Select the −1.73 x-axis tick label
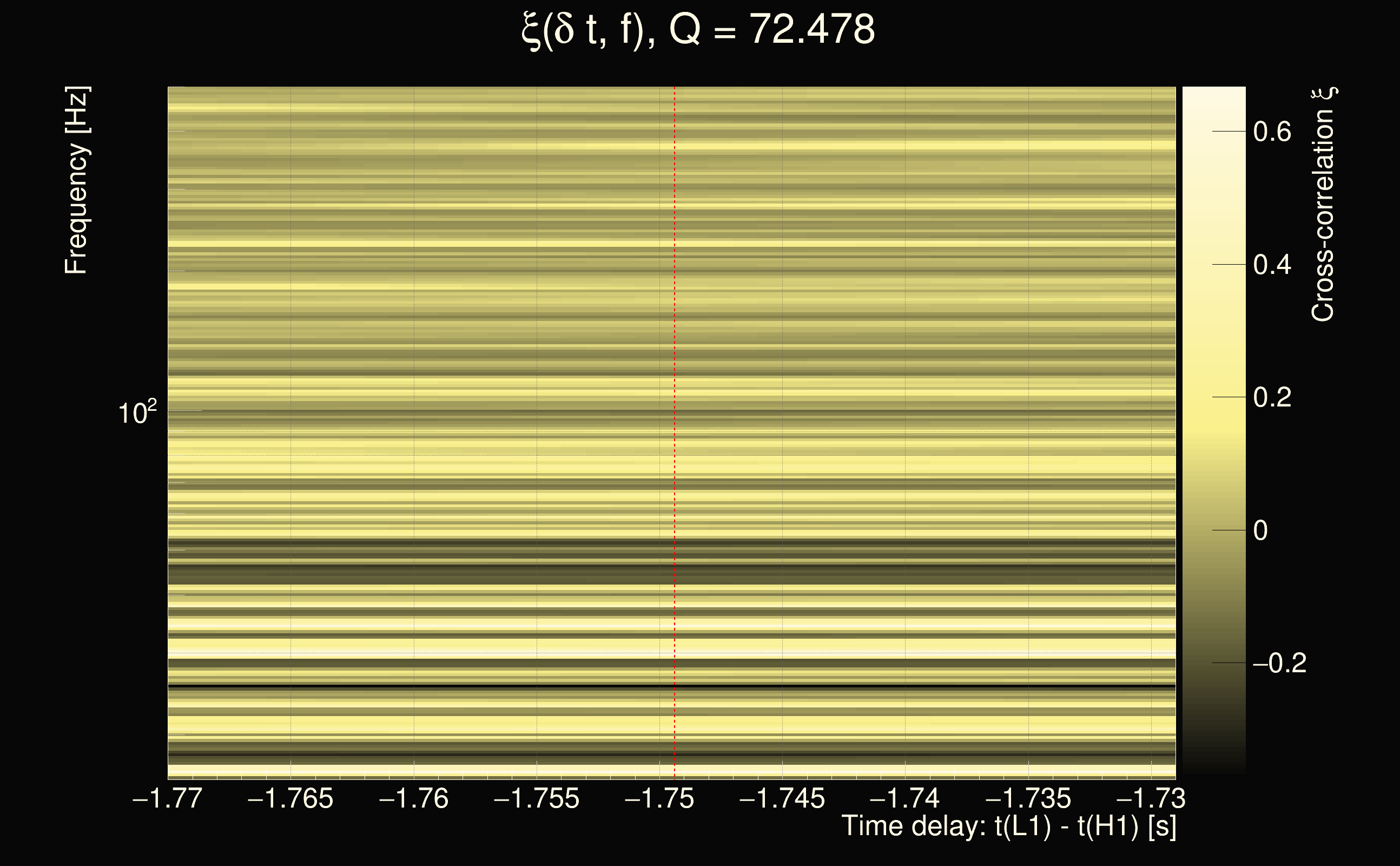The image size is (1400, 866). point(1151,798)
